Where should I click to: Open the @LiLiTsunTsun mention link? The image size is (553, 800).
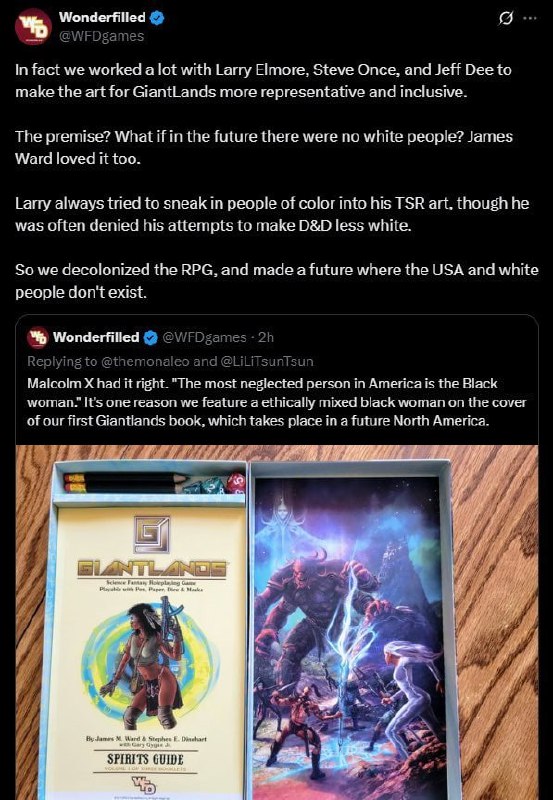(267, 361)
